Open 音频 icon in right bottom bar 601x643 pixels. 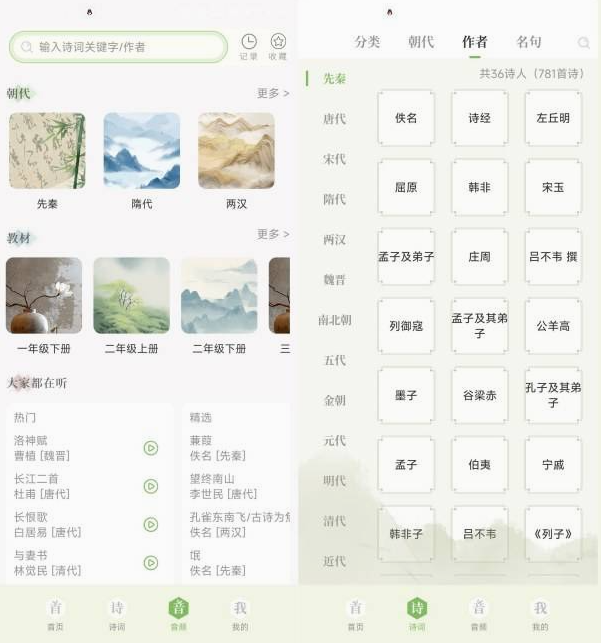point(479,608)
